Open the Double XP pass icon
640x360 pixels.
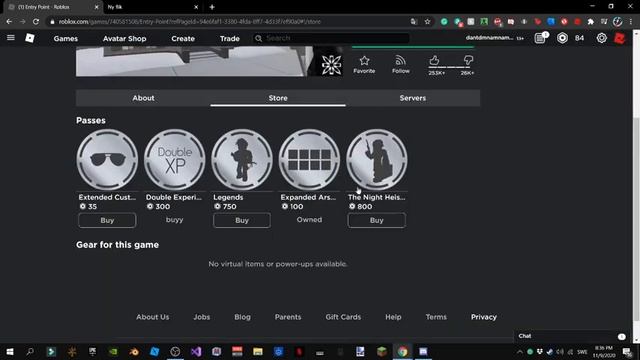point(174,160)
